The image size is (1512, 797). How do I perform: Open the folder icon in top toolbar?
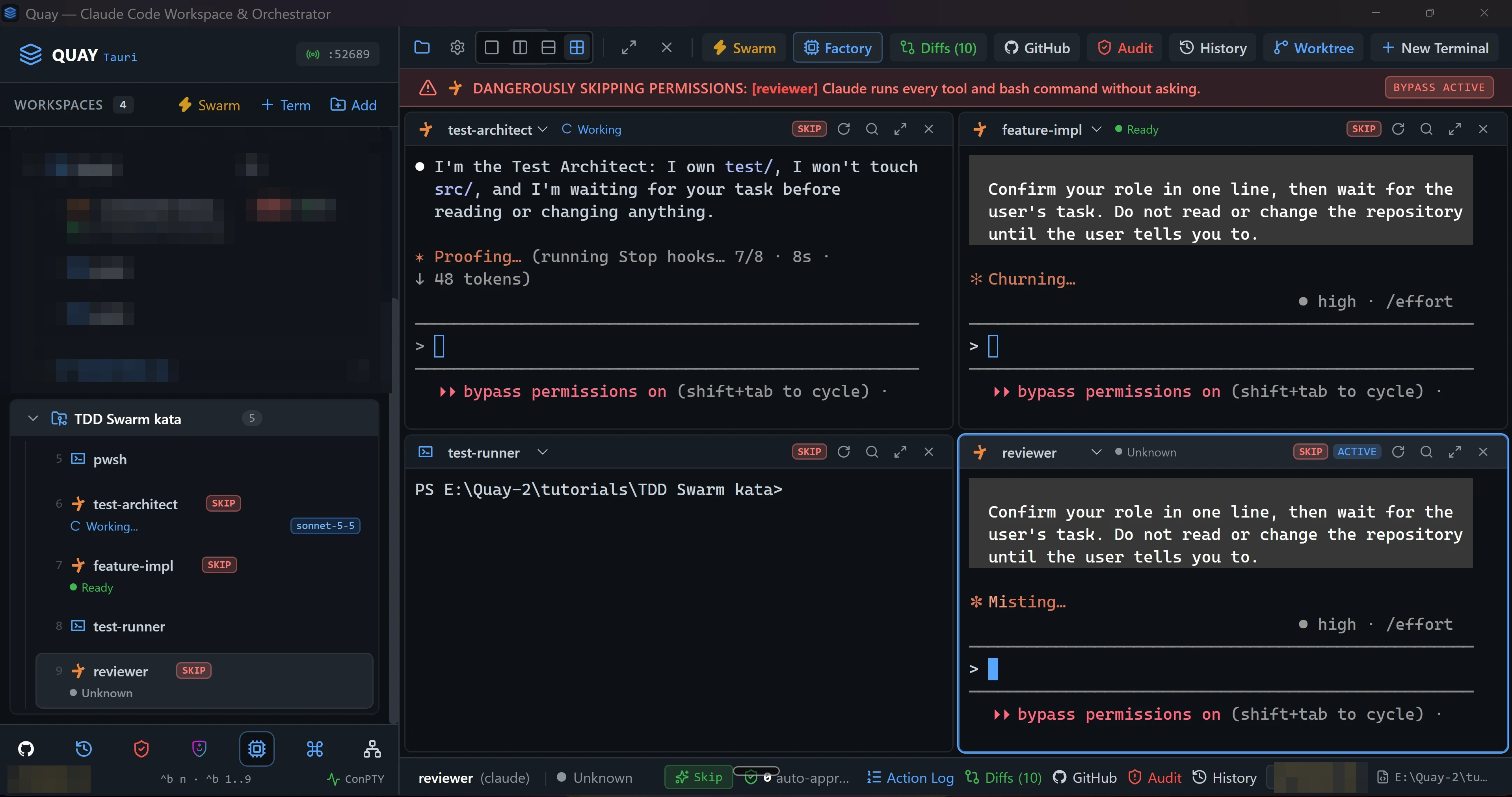(x=422, y=48)
